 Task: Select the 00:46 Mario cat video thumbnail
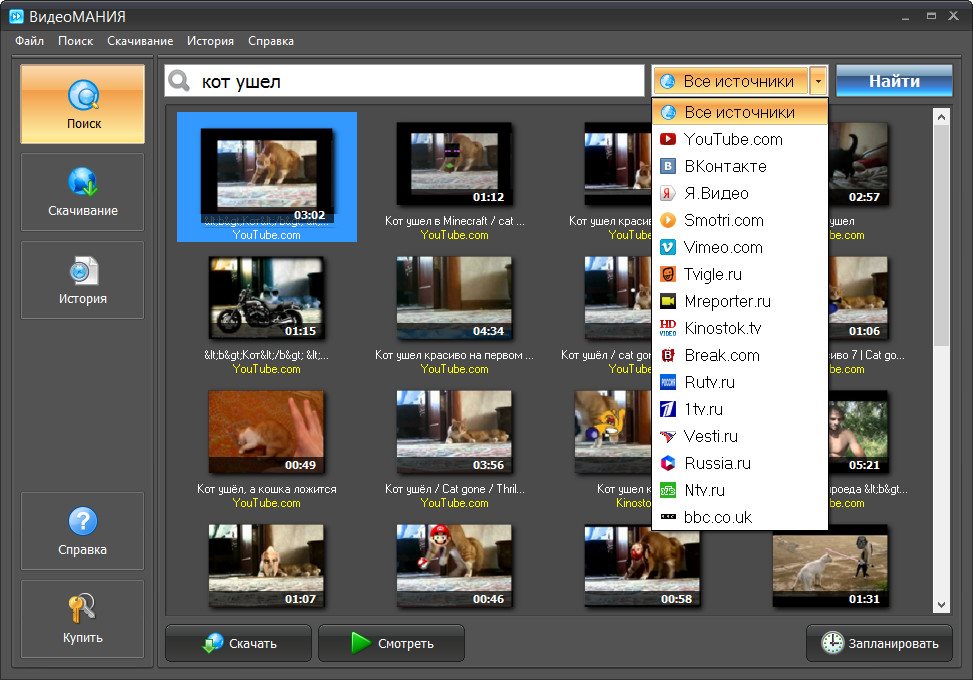coord(454,566)
